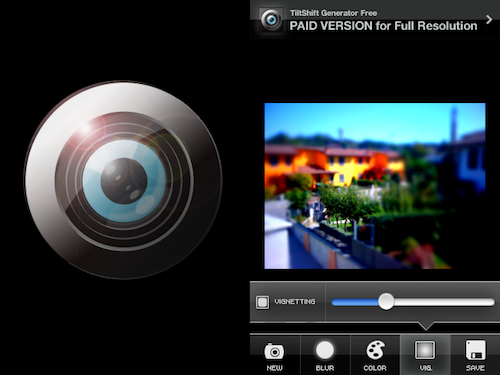Click the SAVE text label in the bottom bar
The width and height of the screenshot is (500, 375).
coord(475,368)
